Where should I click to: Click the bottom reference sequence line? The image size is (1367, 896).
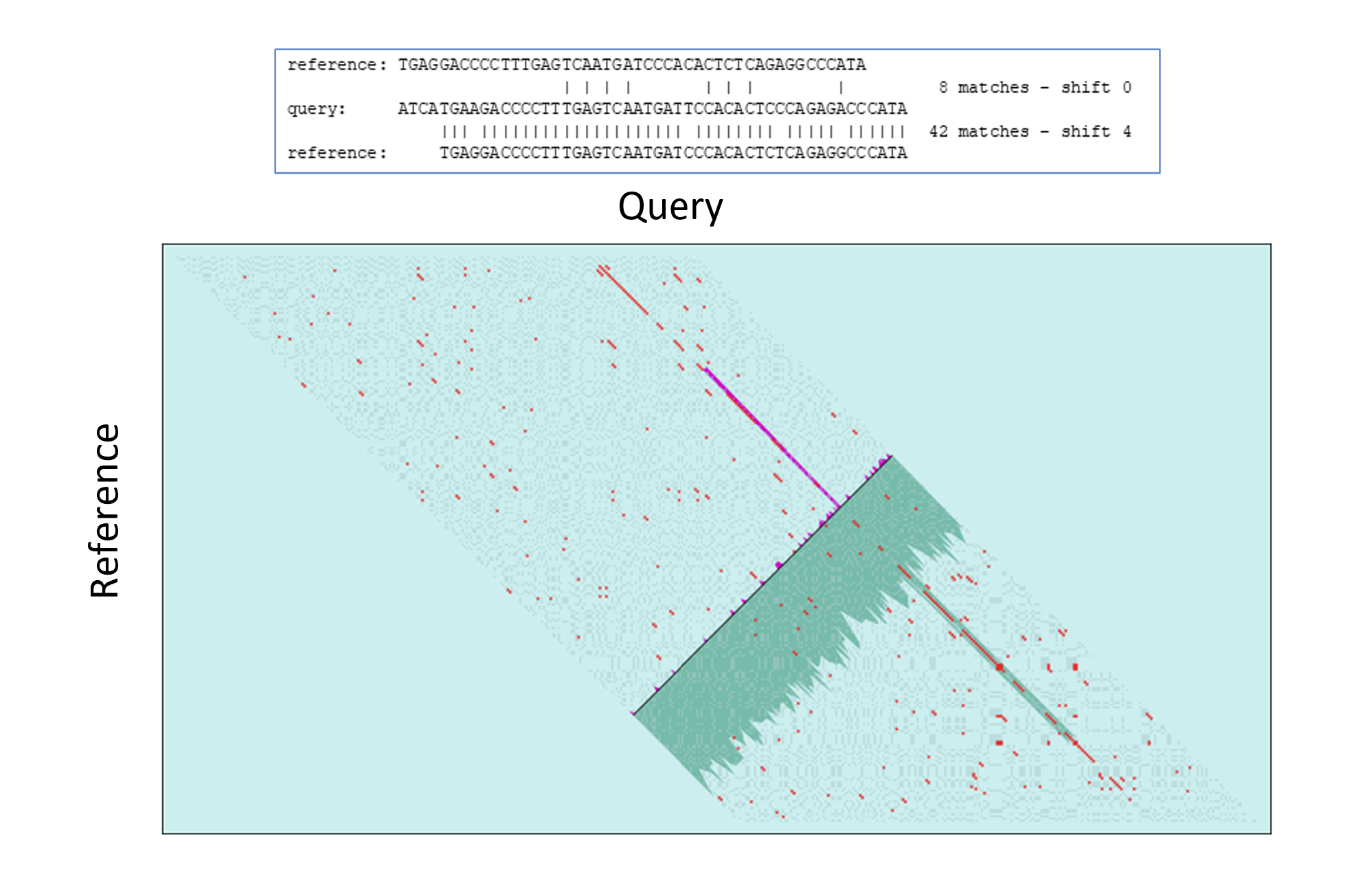click(x=673, y=152)
